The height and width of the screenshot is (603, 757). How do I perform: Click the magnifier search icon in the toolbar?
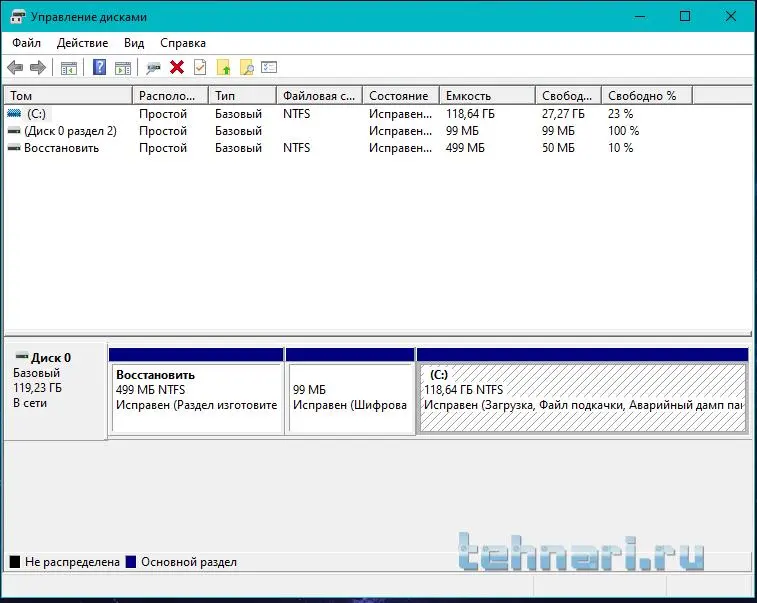(246, 68)
